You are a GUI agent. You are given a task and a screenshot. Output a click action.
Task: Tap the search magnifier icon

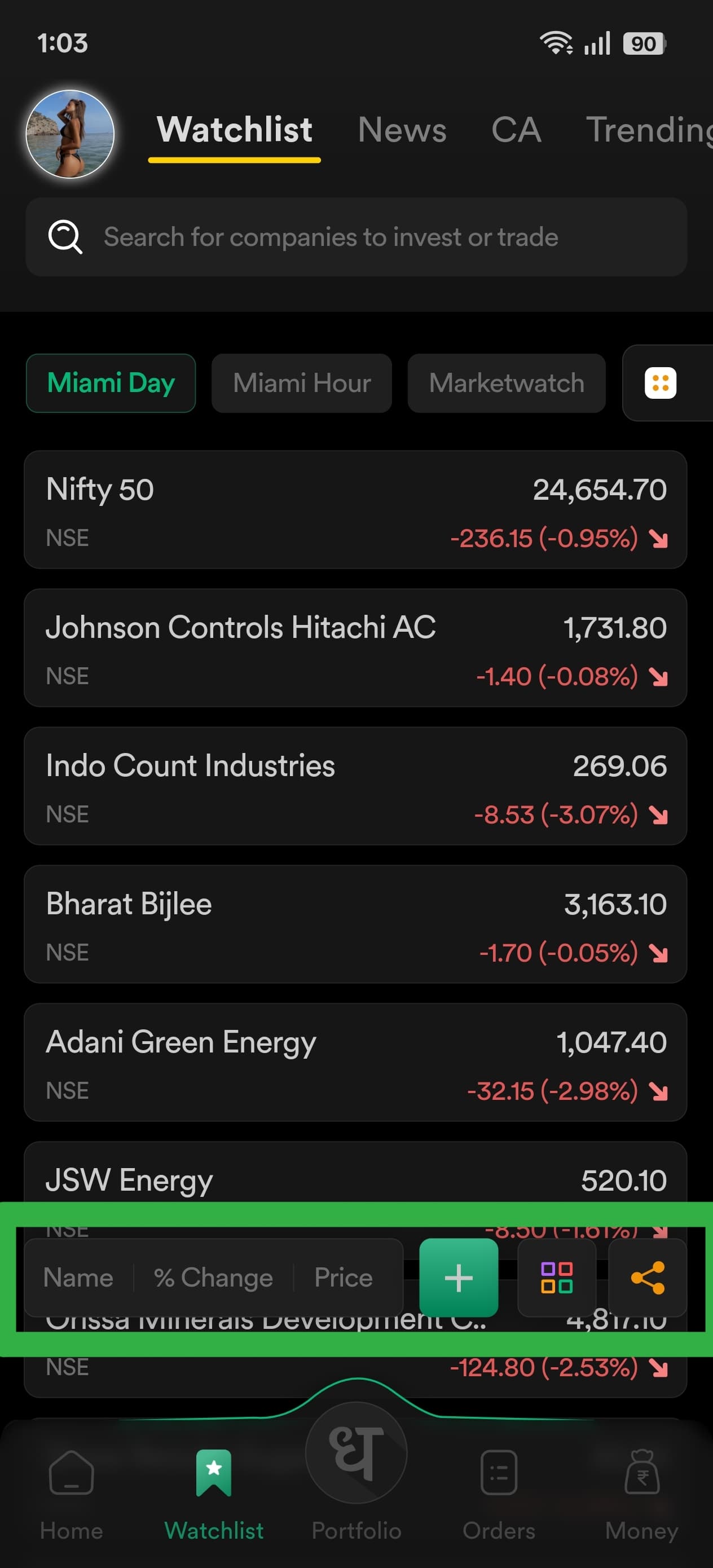point(64,237)
